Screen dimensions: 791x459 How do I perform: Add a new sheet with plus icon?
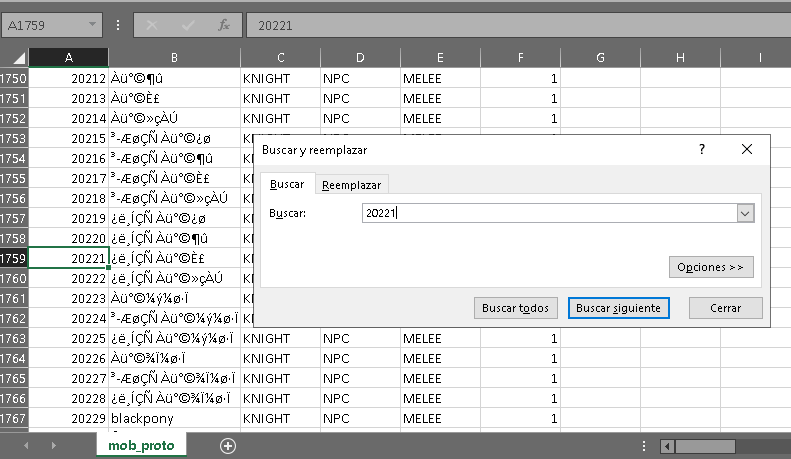[228, 446]
